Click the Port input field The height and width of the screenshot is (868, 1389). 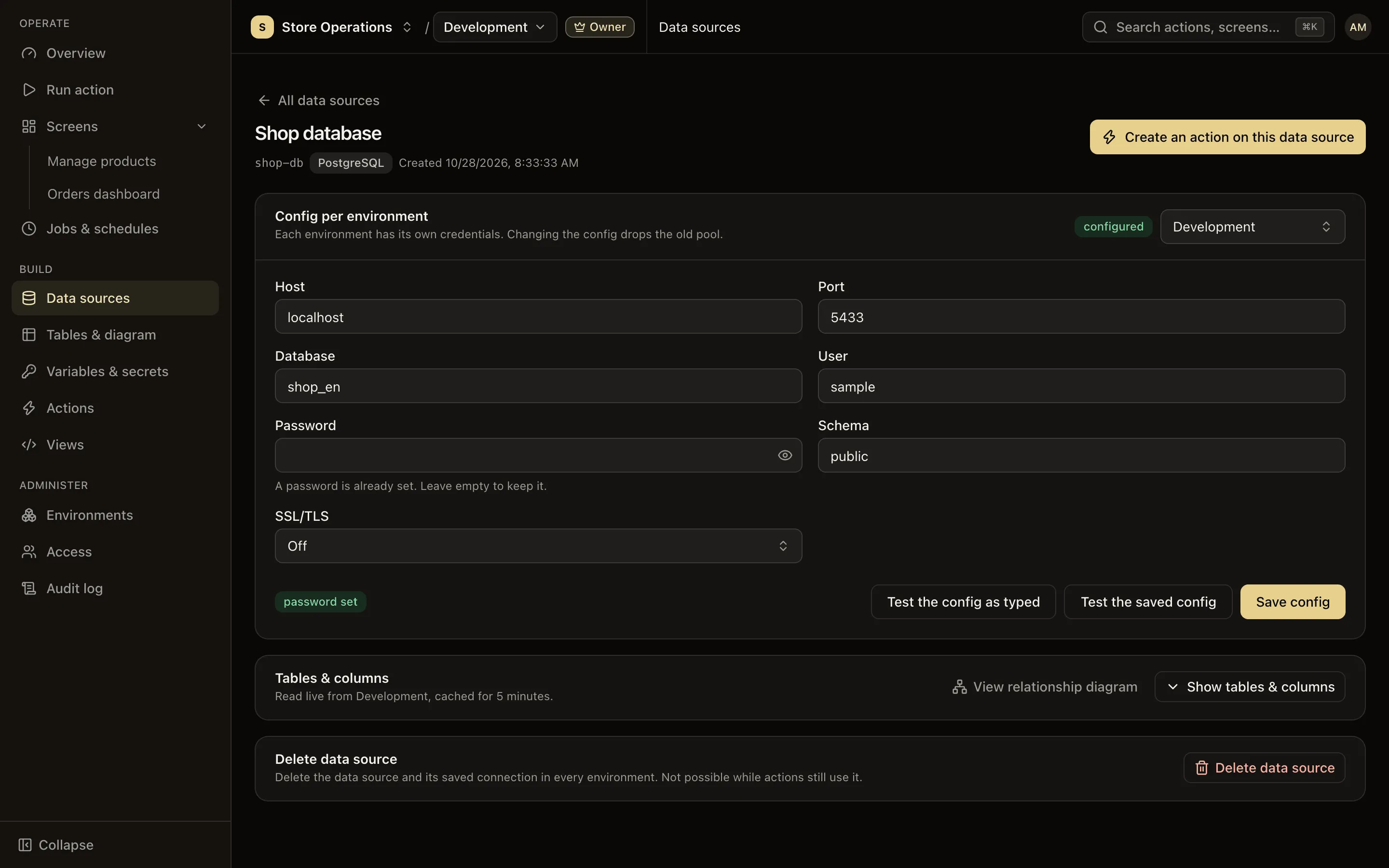(x=1081, y=316)
